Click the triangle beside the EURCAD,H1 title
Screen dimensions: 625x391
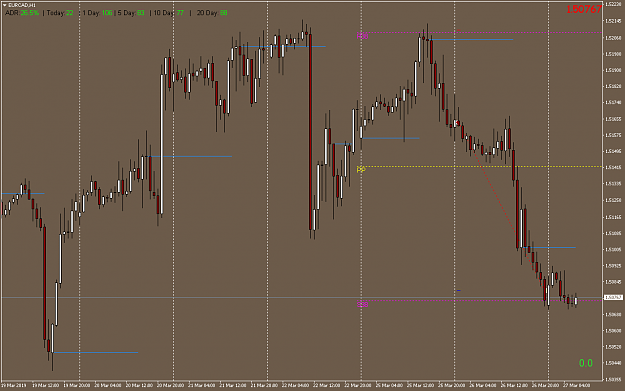(x=5, y=5)
